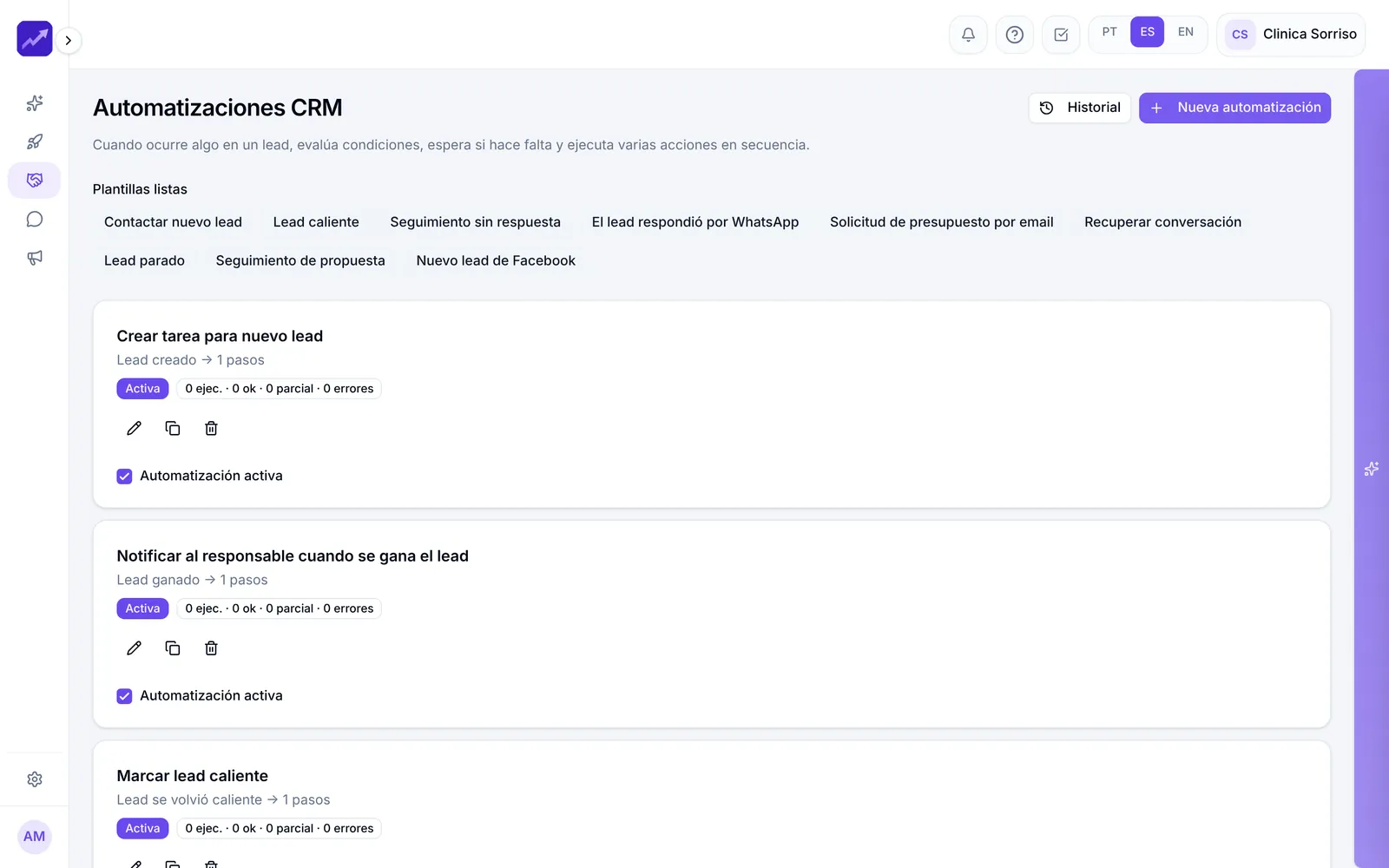The image size is (1389, 868).
Task: Use the Seguimiento sin respuesta template
Action: (x=475, y=222)
